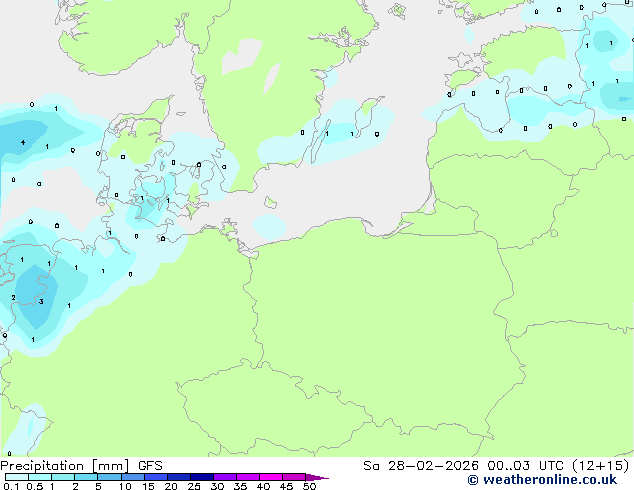Screen dimensions: 634x490
Task: Click the '50' legend scale value
Action: click(x=309, y=486)
